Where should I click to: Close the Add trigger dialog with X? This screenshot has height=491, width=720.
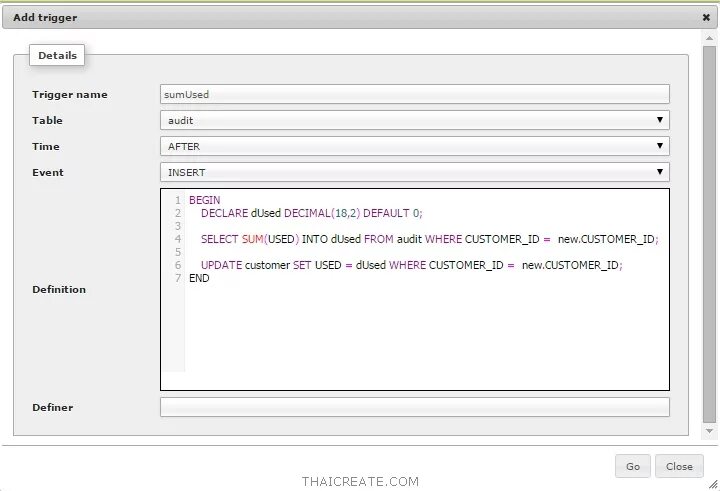coord(706,17)
